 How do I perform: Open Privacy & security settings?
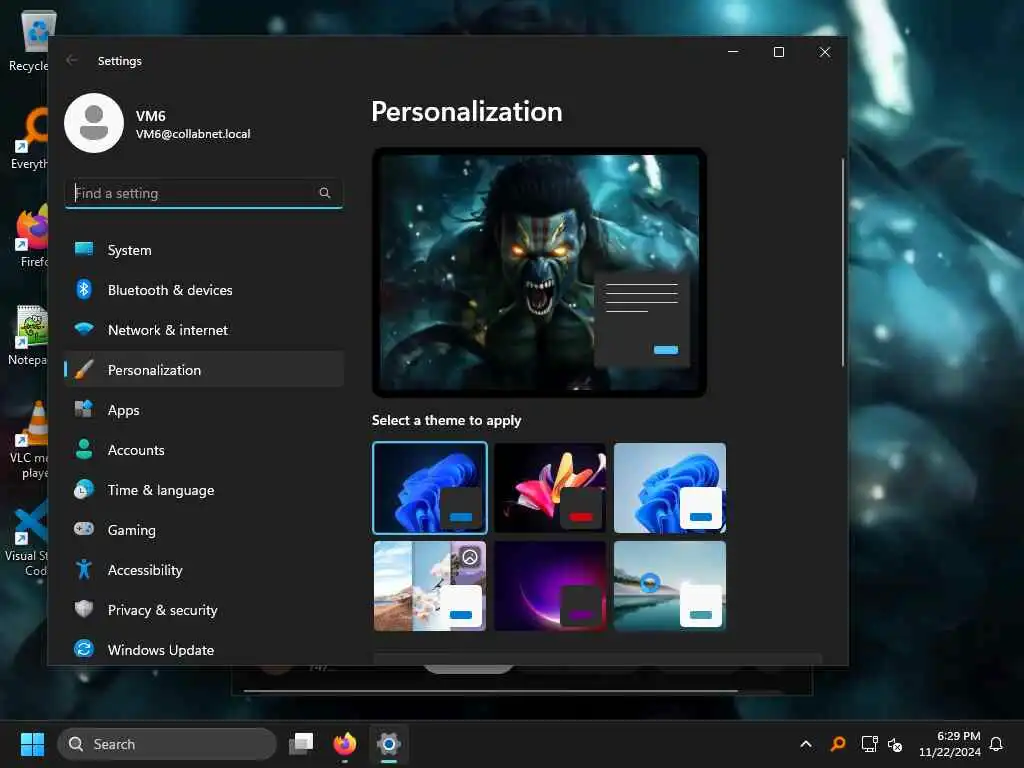click(x=204, y=609)
